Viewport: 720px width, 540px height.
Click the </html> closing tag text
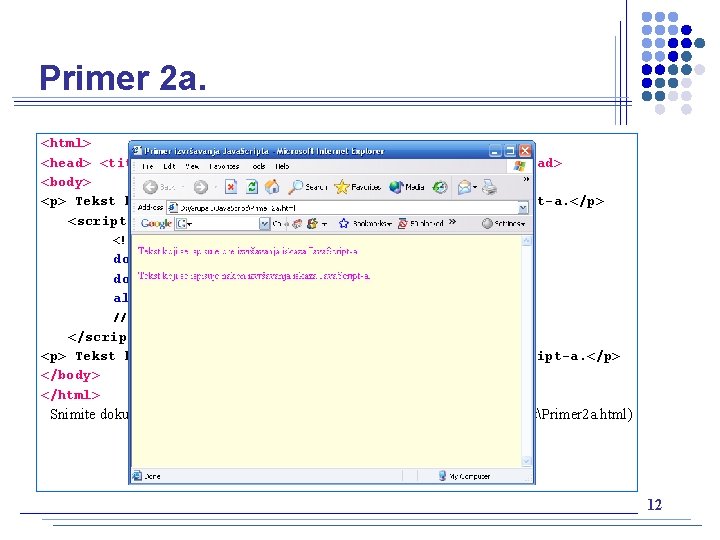tap(70, 395)
